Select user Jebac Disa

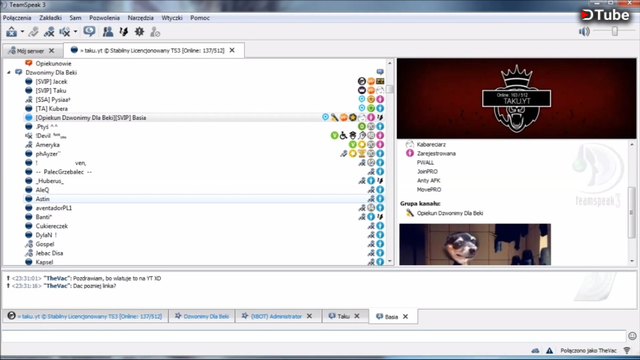pyautogui.click(x=49, y=253)
